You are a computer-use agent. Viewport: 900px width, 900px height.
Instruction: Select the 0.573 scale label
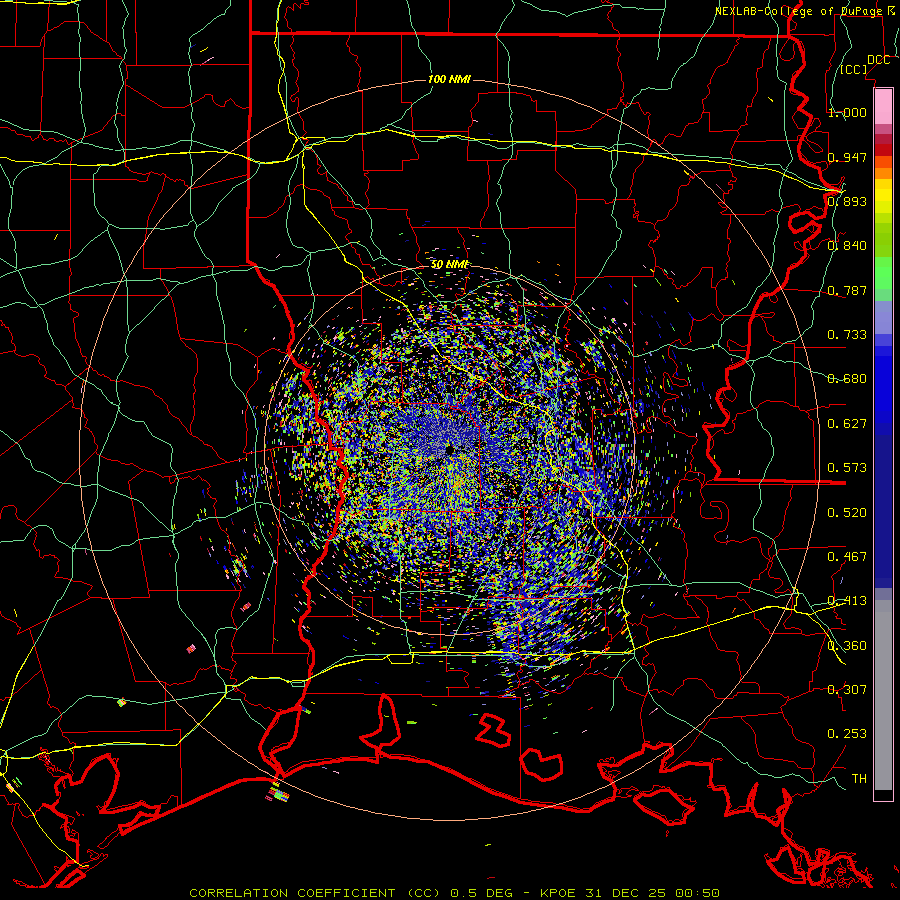click(x=847, y=468)
